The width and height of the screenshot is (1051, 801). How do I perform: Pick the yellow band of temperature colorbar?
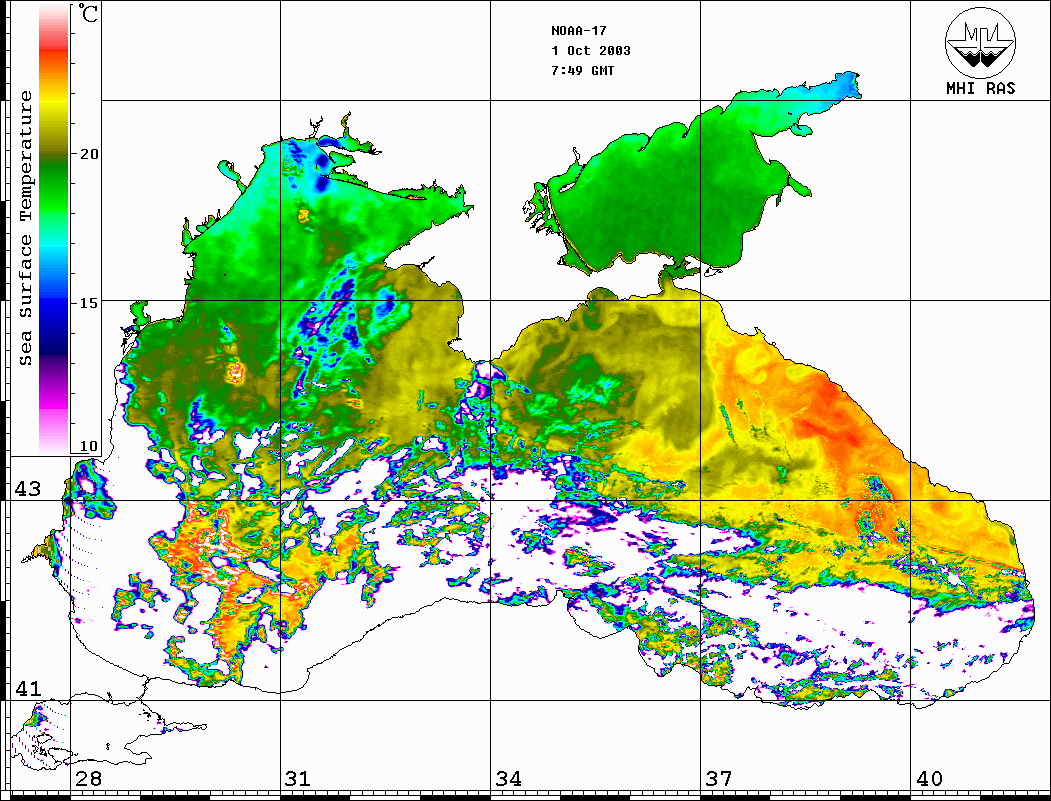(54, 104)
